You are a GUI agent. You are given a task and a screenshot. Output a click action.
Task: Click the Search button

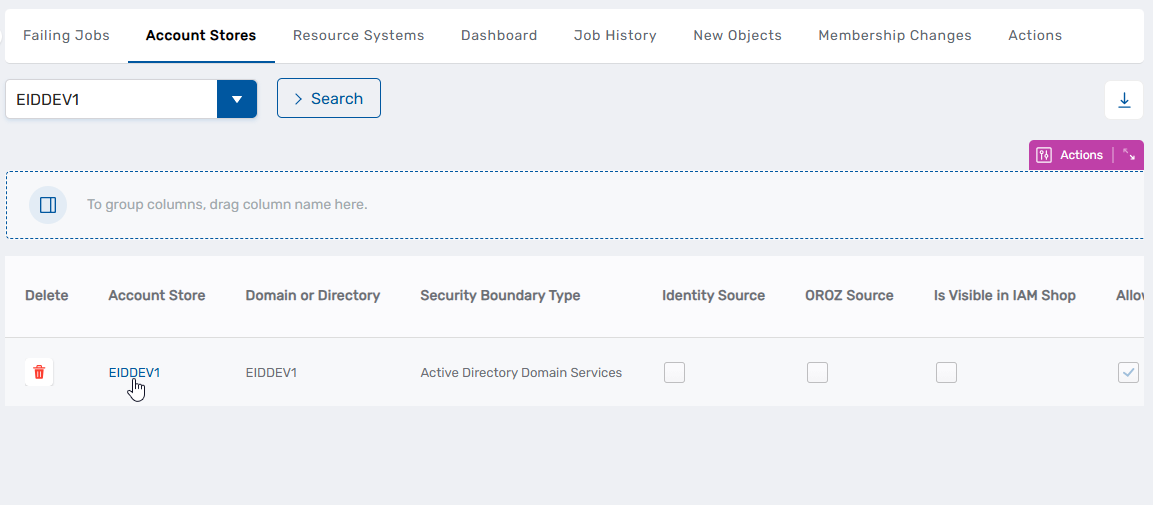329,99
